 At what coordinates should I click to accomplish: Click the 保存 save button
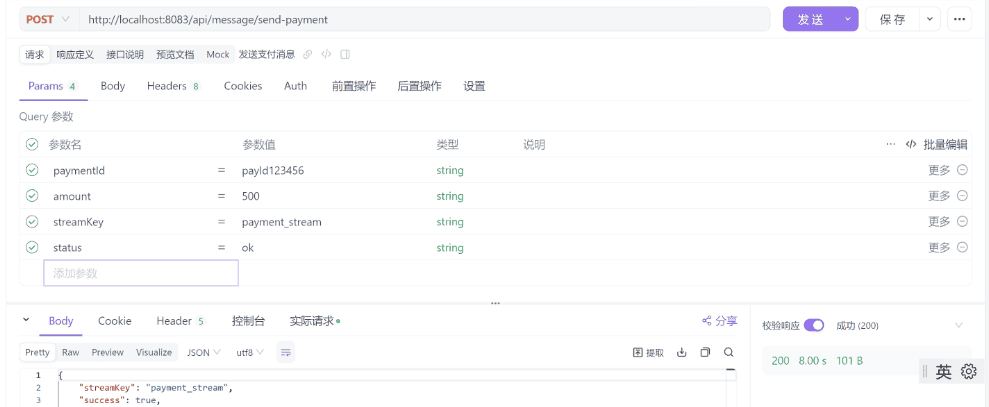click(x=892, y=20)
